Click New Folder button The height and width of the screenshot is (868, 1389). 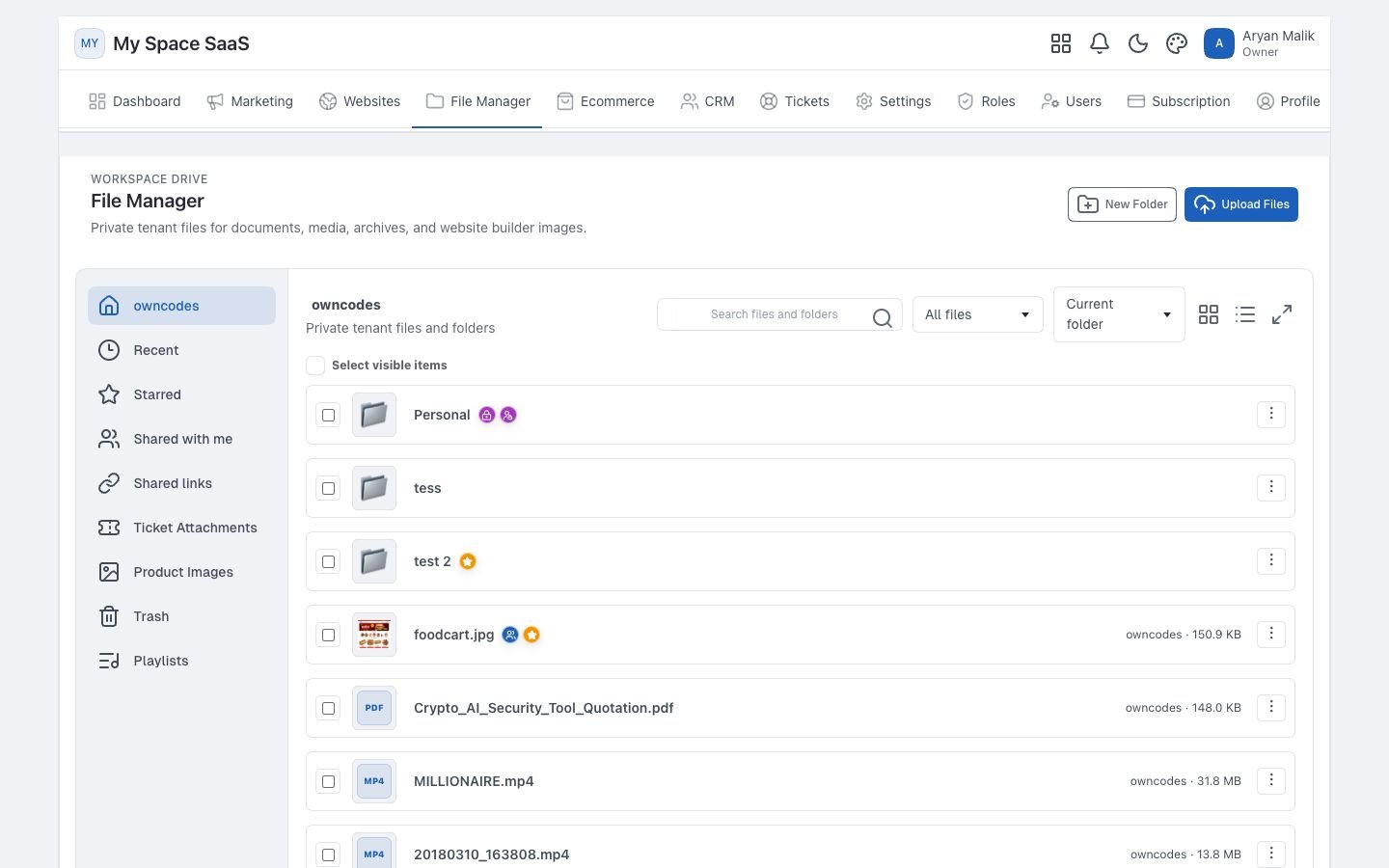click(1122, 204)
